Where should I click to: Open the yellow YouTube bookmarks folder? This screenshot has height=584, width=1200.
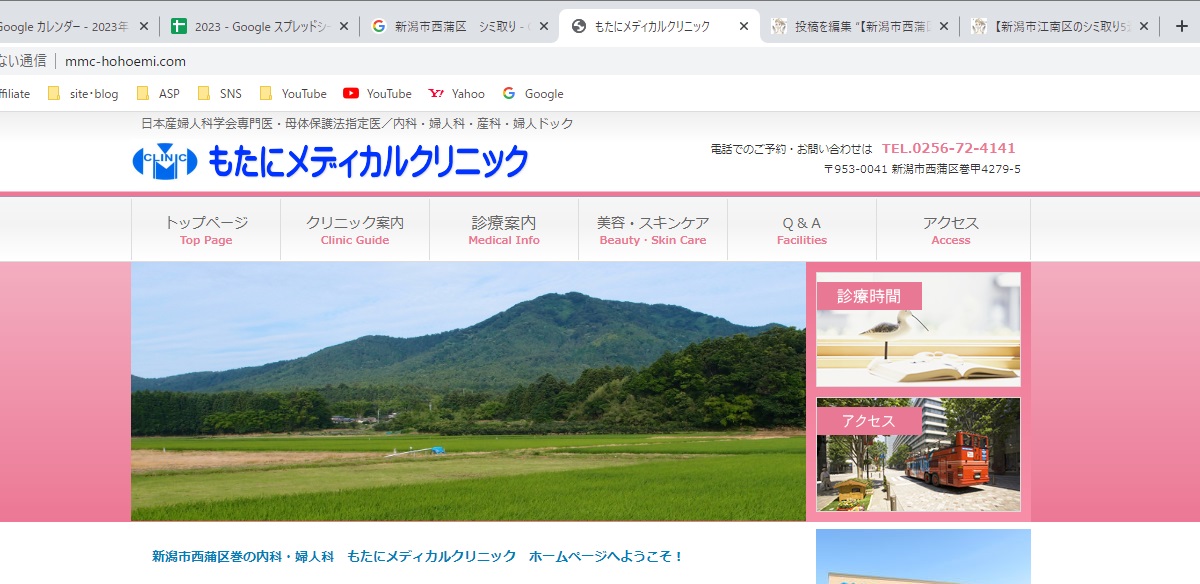tap(295, 93)
